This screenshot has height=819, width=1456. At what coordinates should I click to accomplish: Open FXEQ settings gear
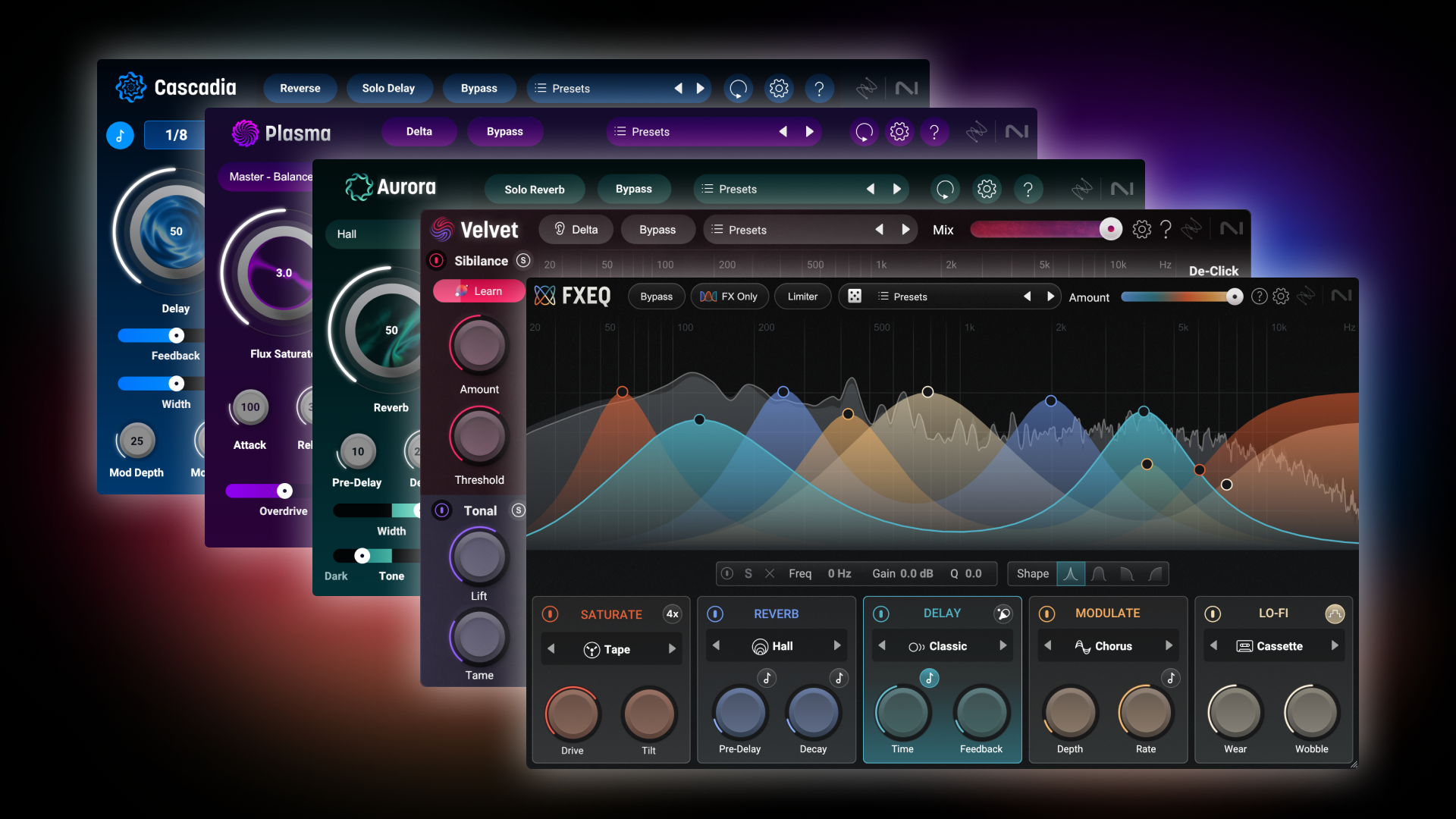(x=1281, y=297)
